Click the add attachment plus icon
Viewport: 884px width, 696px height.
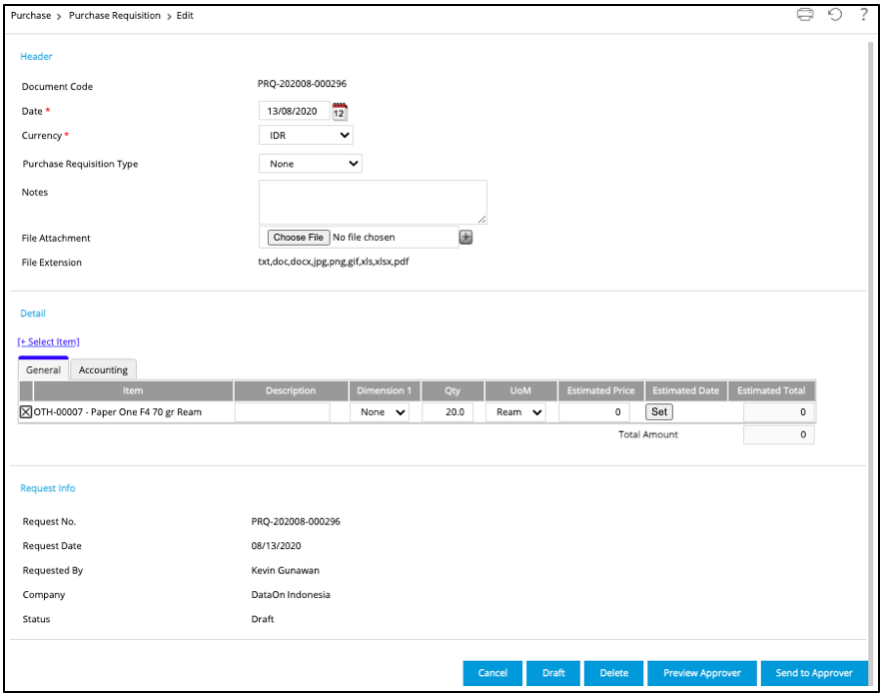[x=466, y=237]
